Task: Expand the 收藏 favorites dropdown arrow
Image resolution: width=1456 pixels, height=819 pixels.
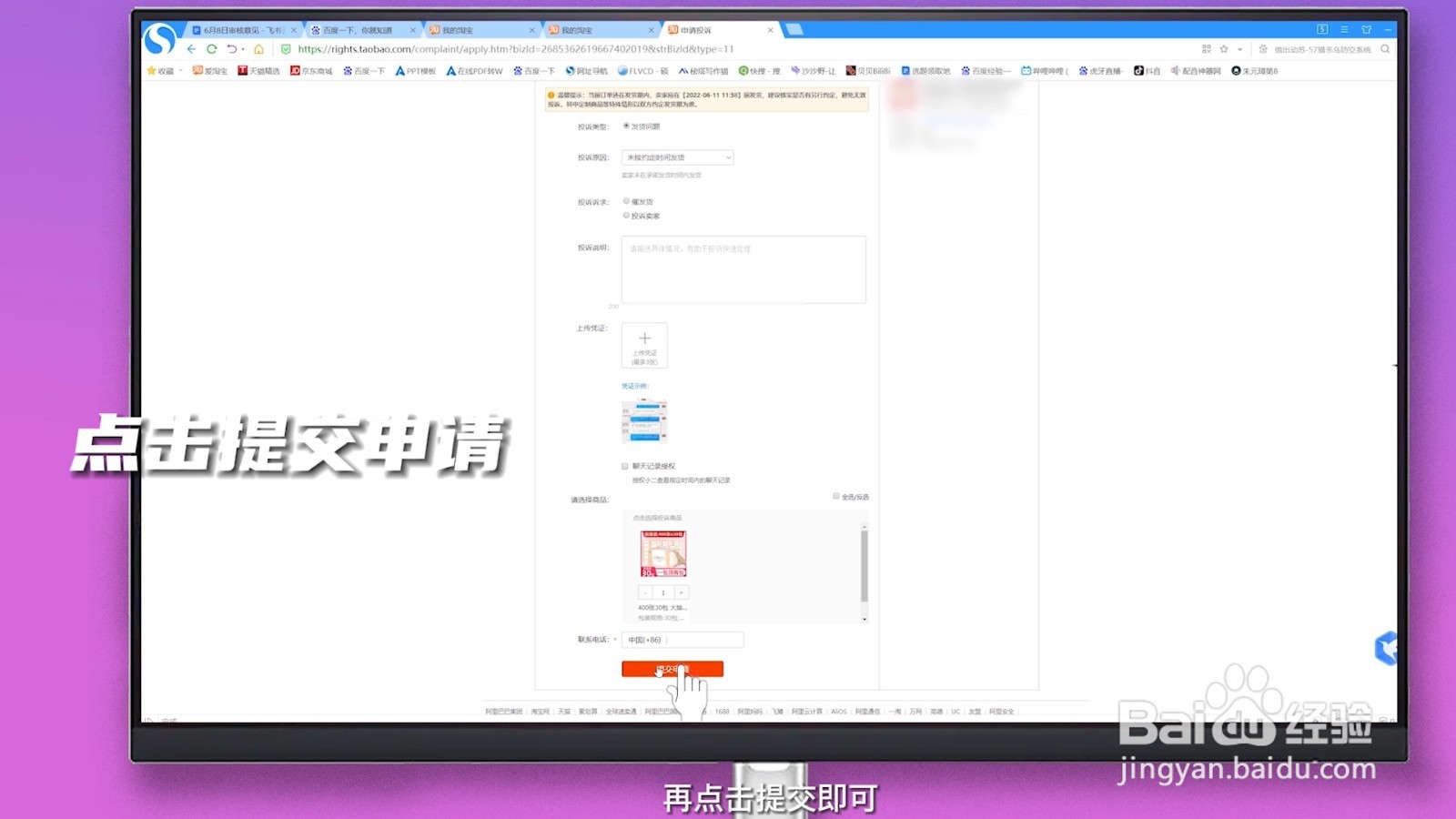Action: (x=180, y=71)
